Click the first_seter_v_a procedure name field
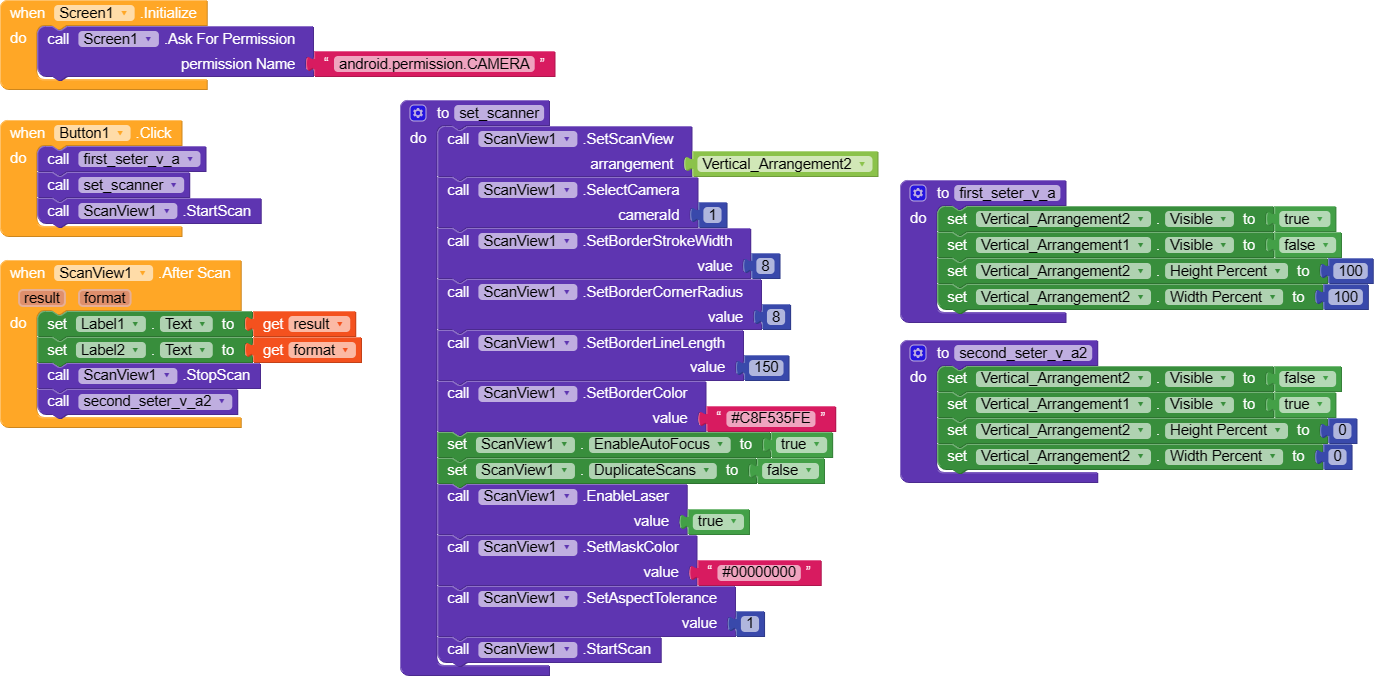1374x676 pixels. (x=1009, y=193)
